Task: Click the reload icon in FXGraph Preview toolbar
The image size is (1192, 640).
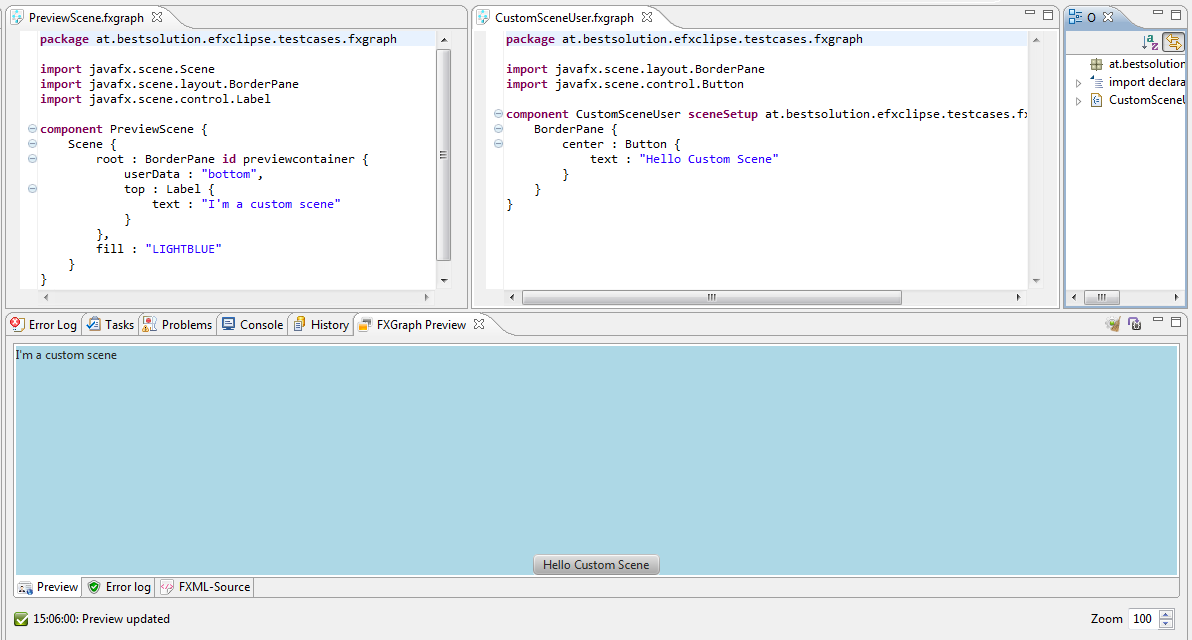Action: coord(1134,324)
